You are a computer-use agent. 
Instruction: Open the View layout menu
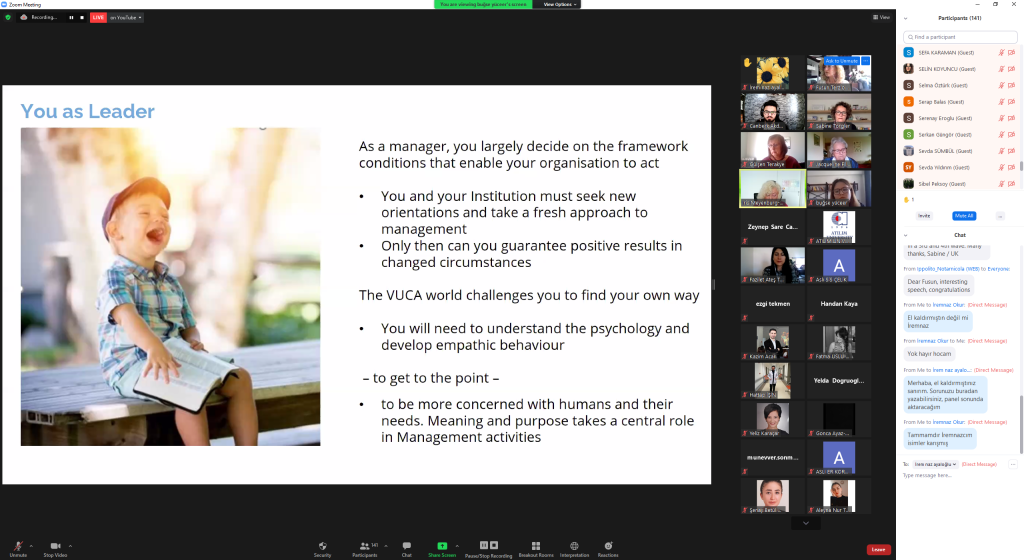tap(881, 17)
